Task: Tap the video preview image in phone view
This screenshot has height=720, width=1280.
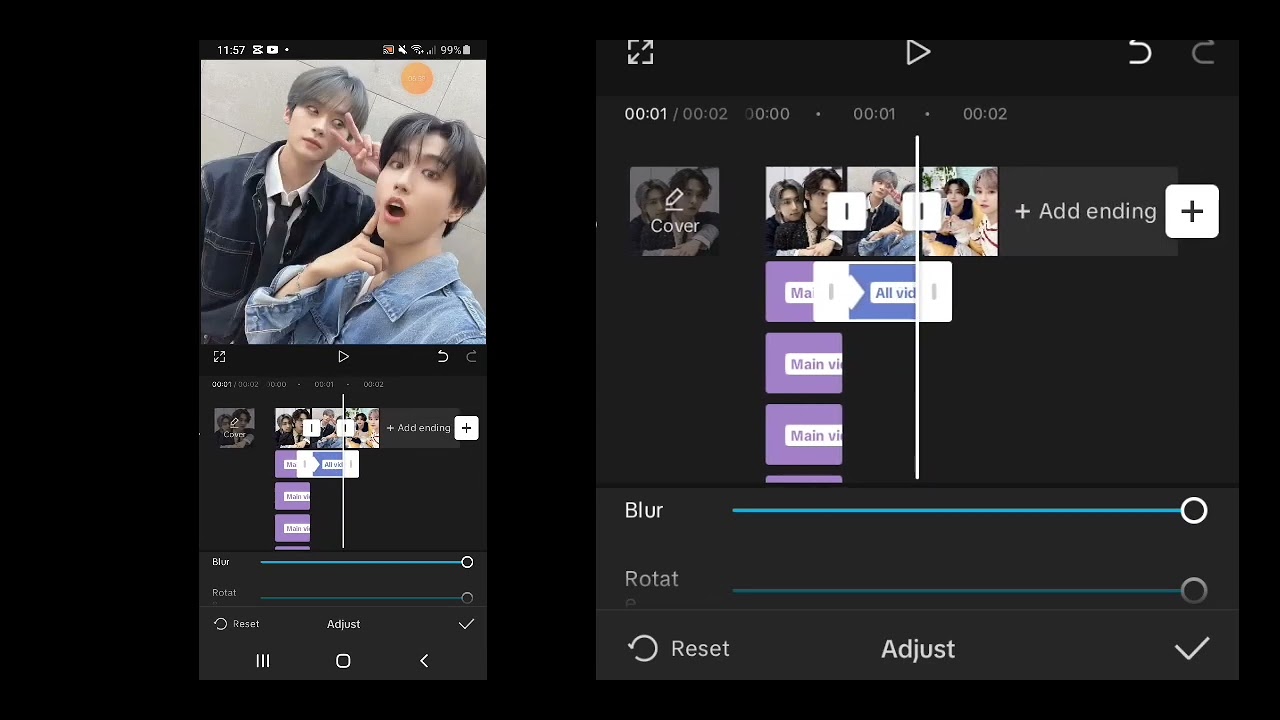Action: point(343,202)
